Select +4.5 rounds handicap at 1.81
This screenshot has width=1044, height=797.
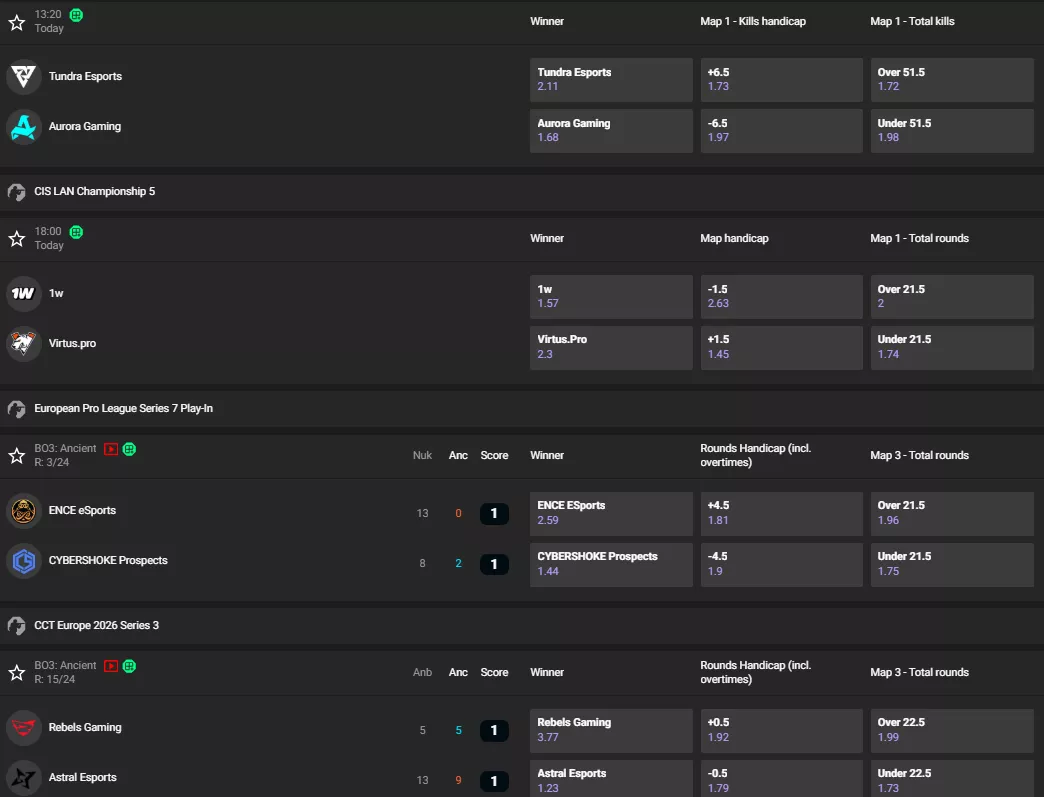click(782, 514)
